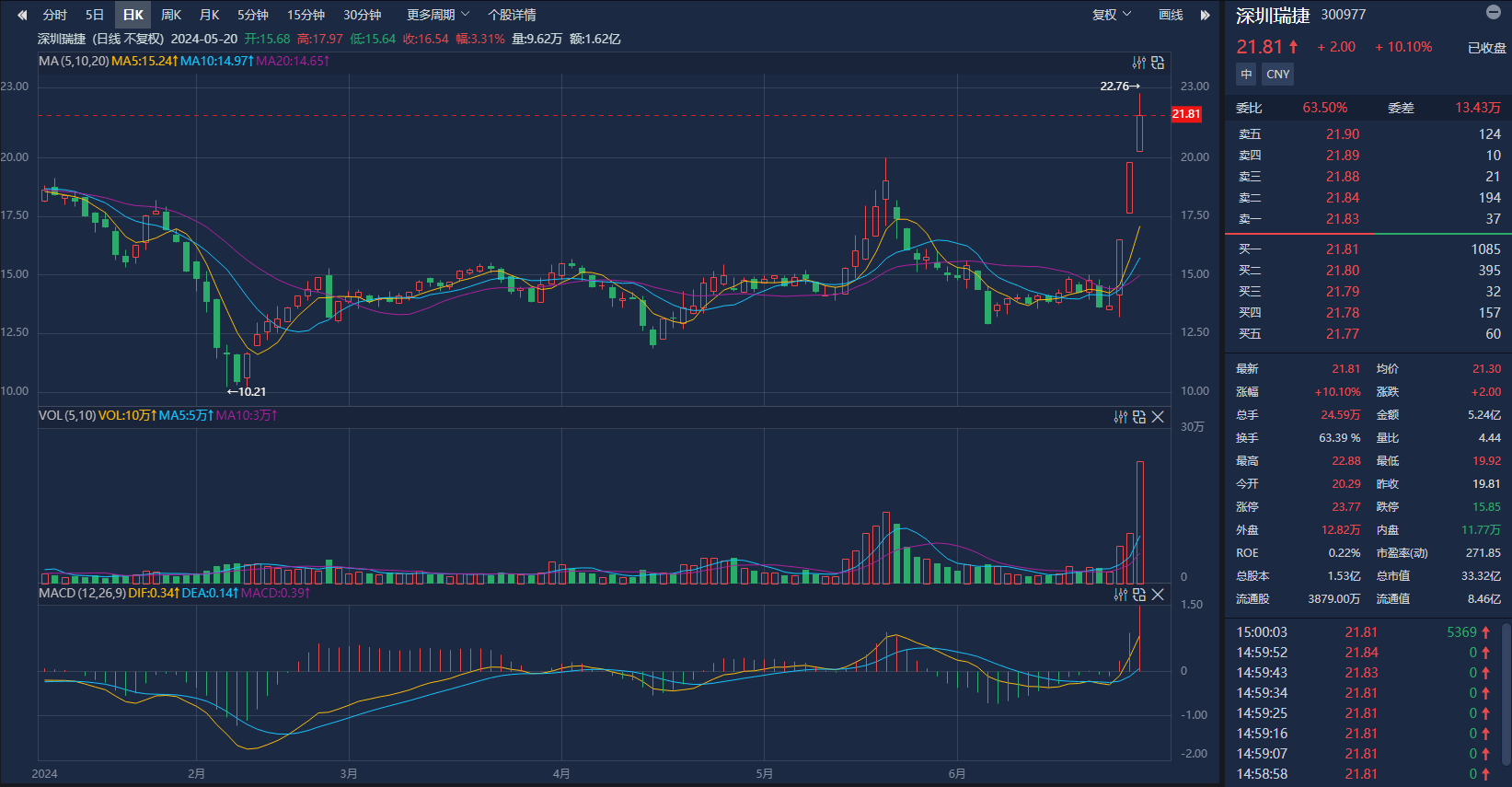Switch to 15分钟 period tab
1512x787 pixels.
click(306, 15)
